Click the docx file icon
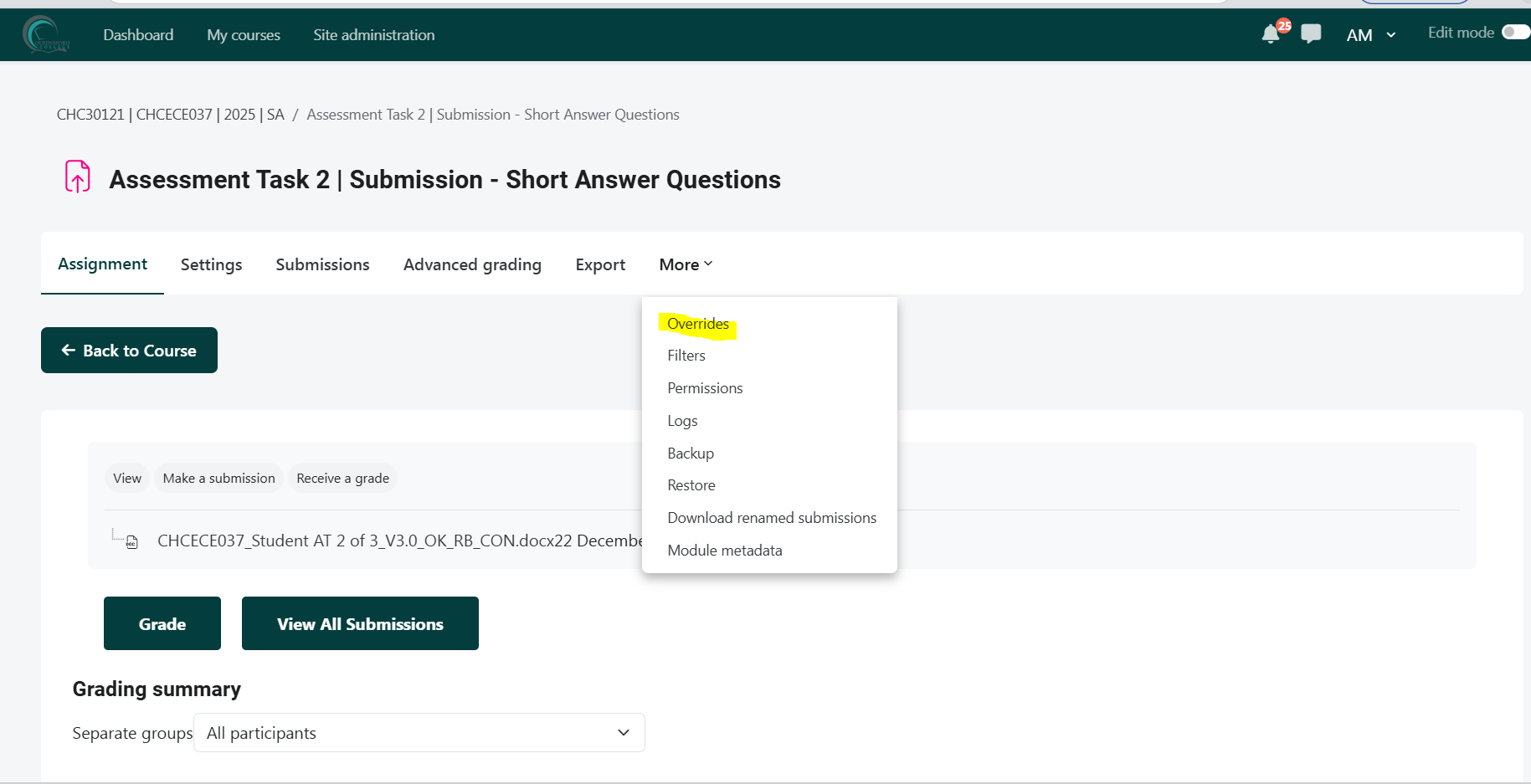The width and height of the screenshot is (1531, 784). point(131,542)
